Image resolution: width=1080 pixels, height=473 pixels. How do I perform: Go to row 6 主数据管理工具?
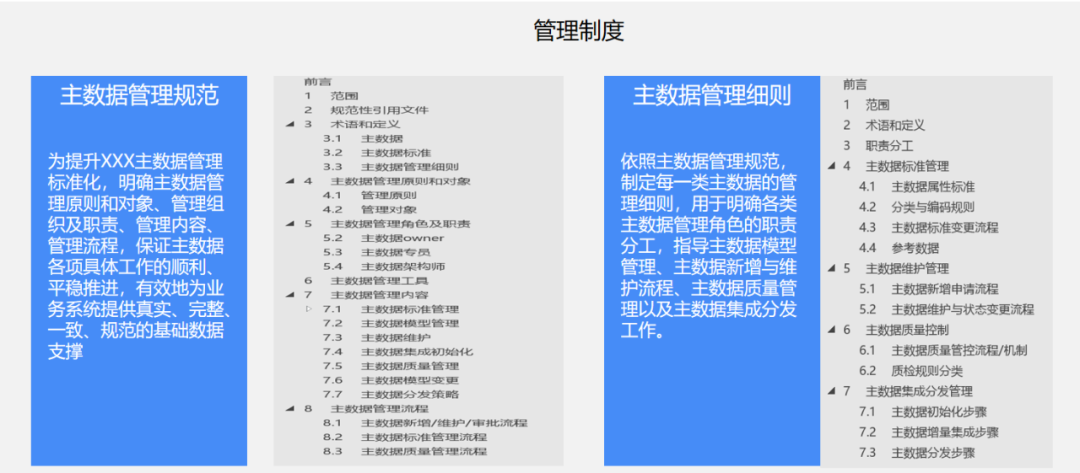pyautogui.click(x=366, y=280)
